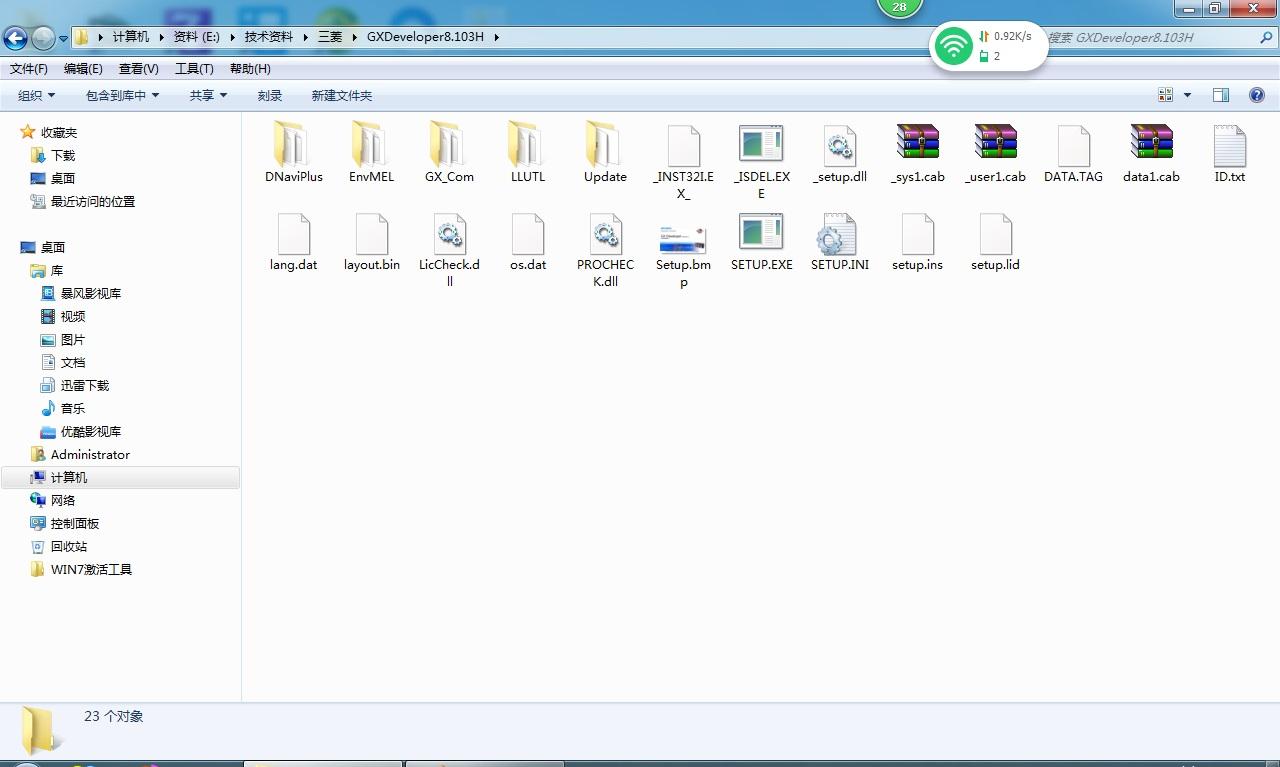The height and width of the screenshot is (767, 1280).
Task: Open the 共享 dropdown
Action: (208, 96)
